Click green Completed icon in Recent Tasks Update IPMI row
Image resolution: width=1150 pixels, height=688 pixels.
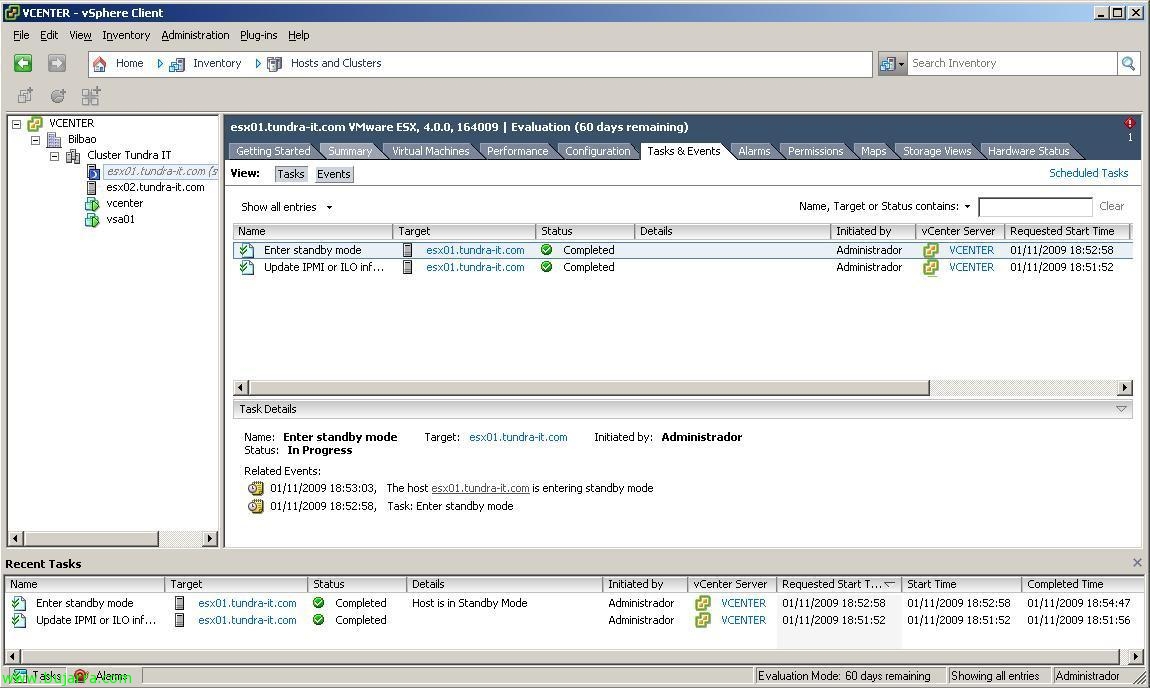(318, 620)
